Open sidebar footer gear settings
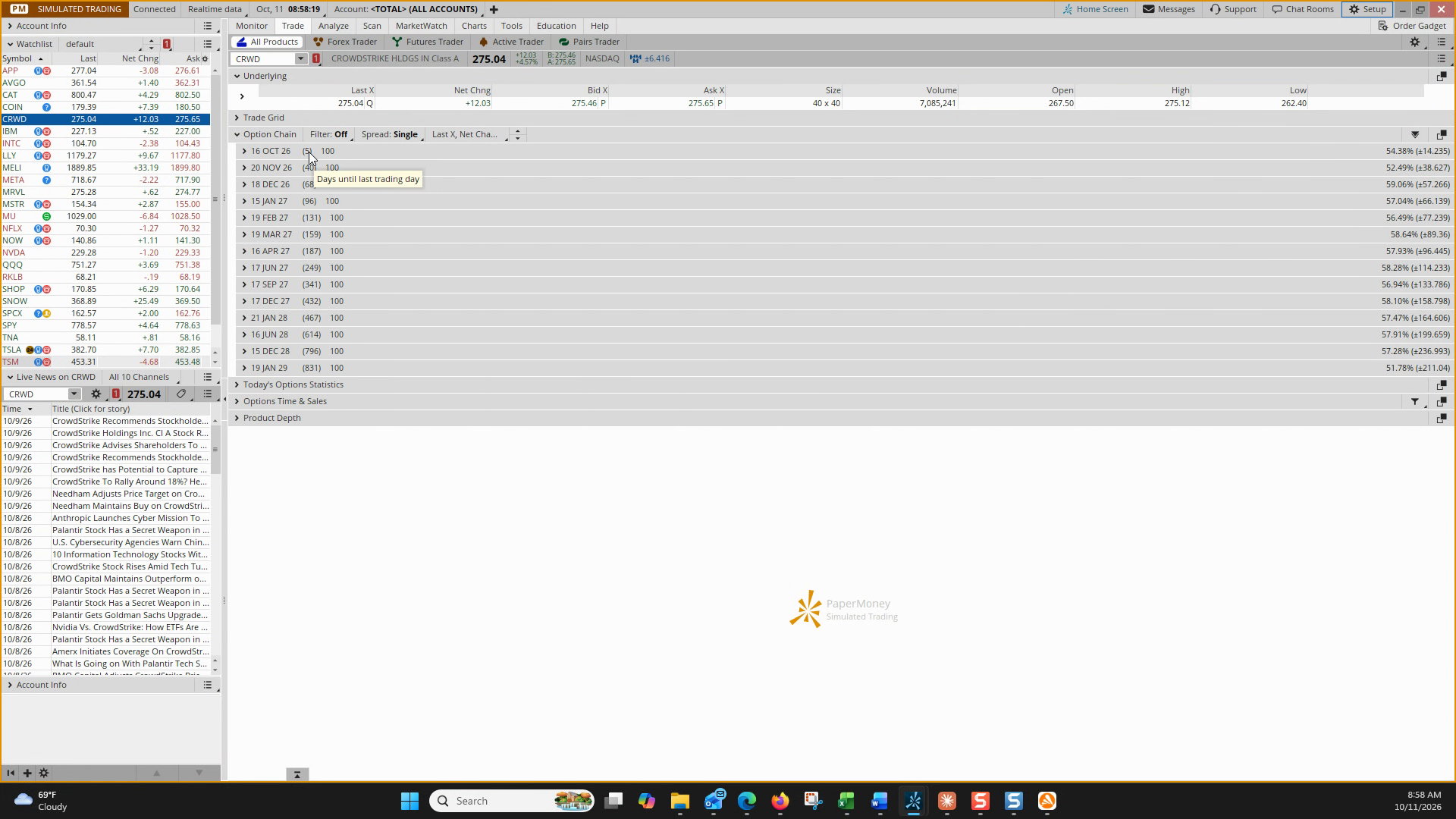The height and width of the screenshot is (819, 1456). coord(44,773)
